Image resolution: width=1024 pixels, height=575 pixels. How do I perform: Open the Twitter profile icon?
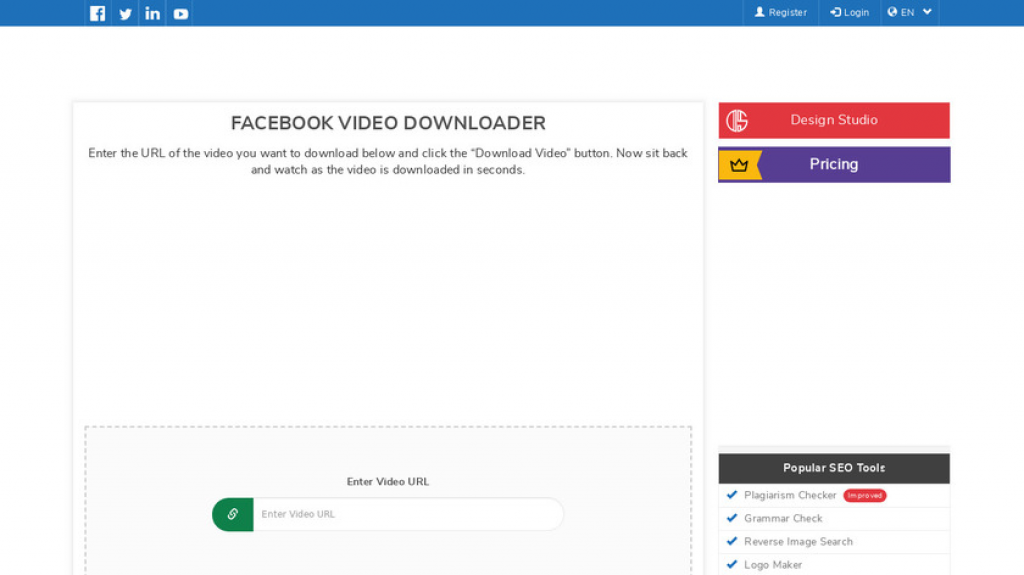125,13
